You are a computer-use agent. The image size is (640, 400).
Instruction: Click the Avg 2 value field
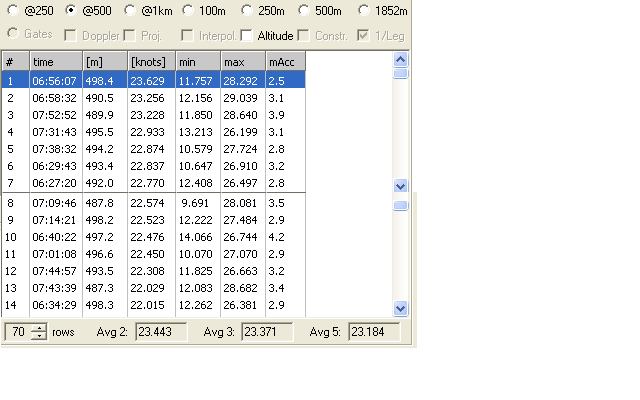click(x=162, y=332)
